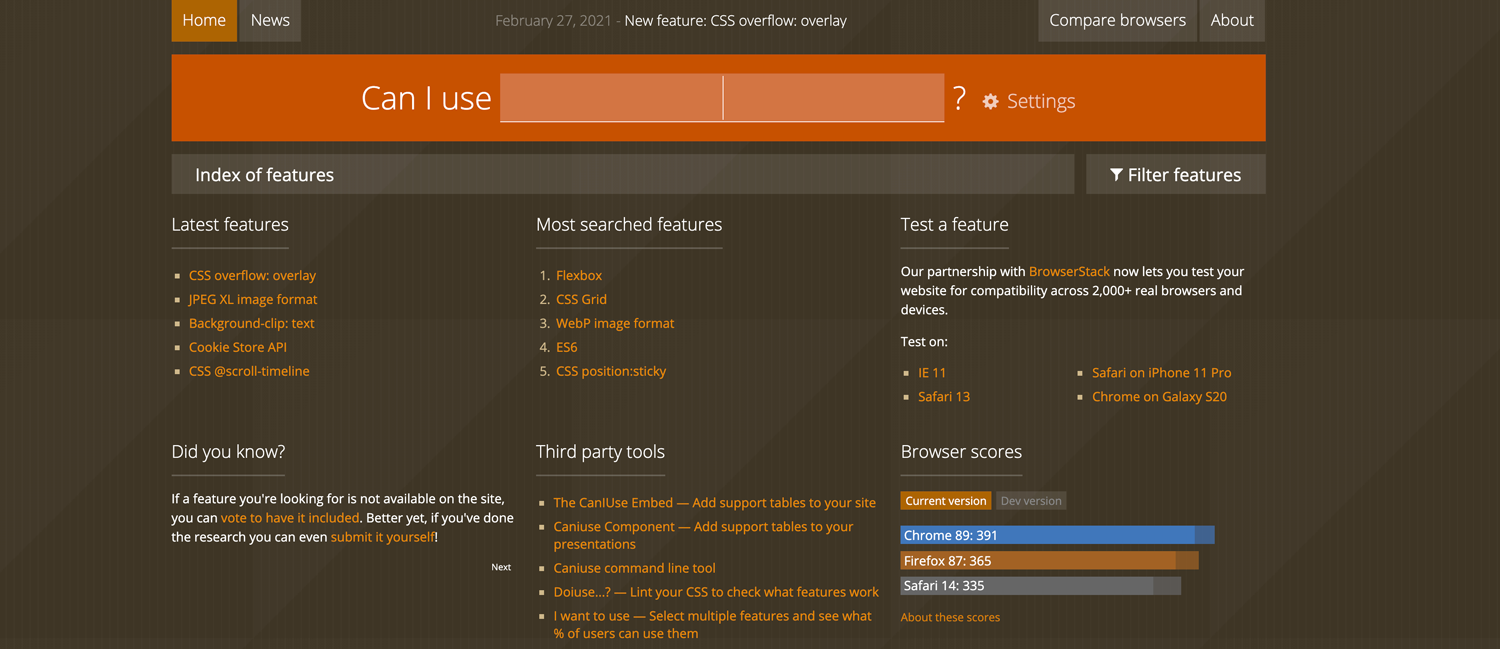Open the CSS overflow: overlay feature link
Screen dimensions: 1500x649
pos(252,275)
